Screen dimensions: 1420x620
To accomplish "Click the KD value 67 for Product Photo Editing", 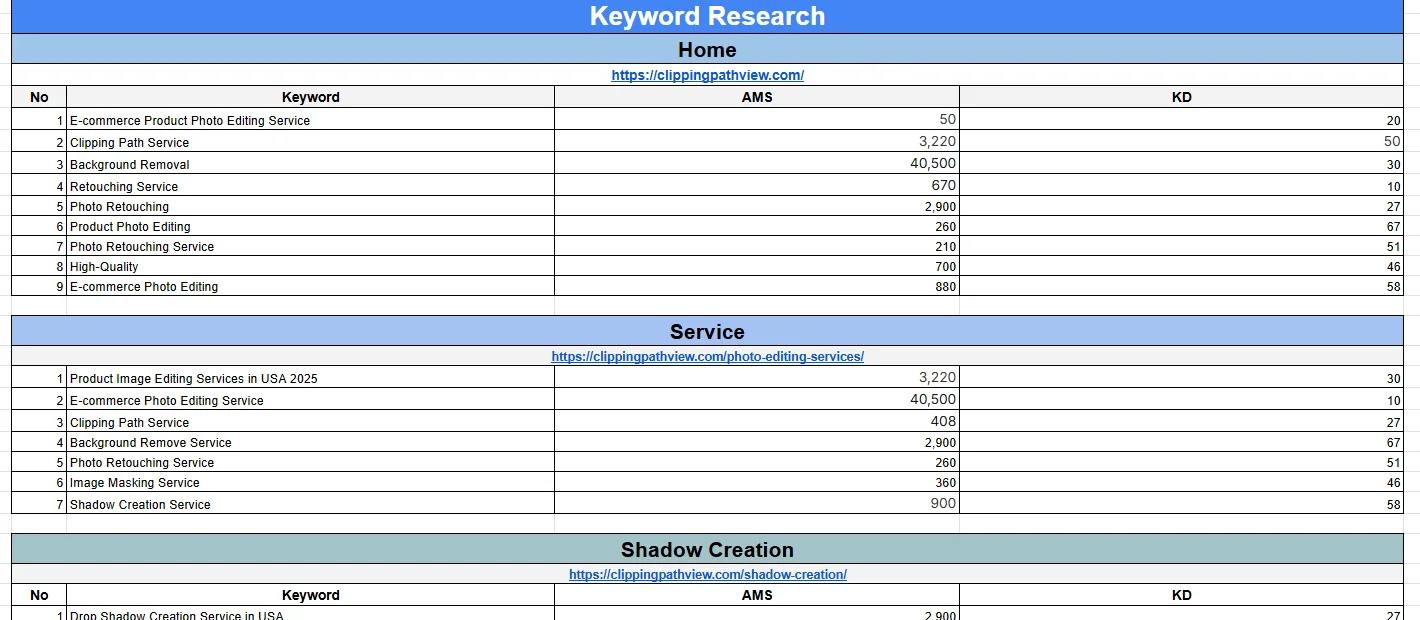I will [1180, 226].
